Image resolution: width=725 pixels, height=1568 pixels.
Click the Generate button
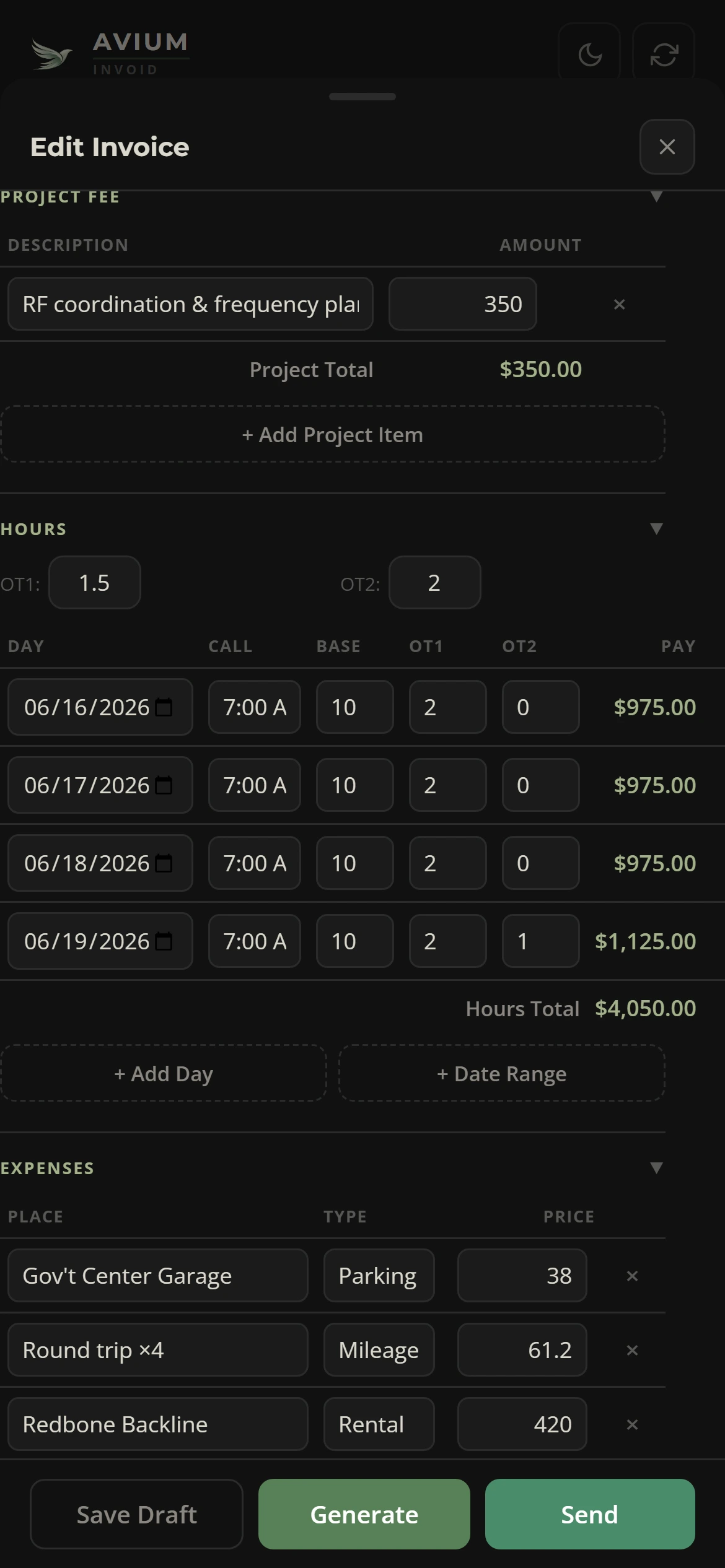364,1514
